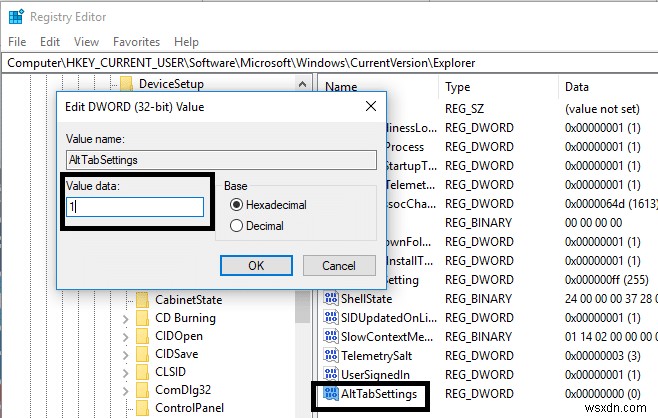
Task: Select the UserSignedIn value name
Action: click(x=375, y=375)
